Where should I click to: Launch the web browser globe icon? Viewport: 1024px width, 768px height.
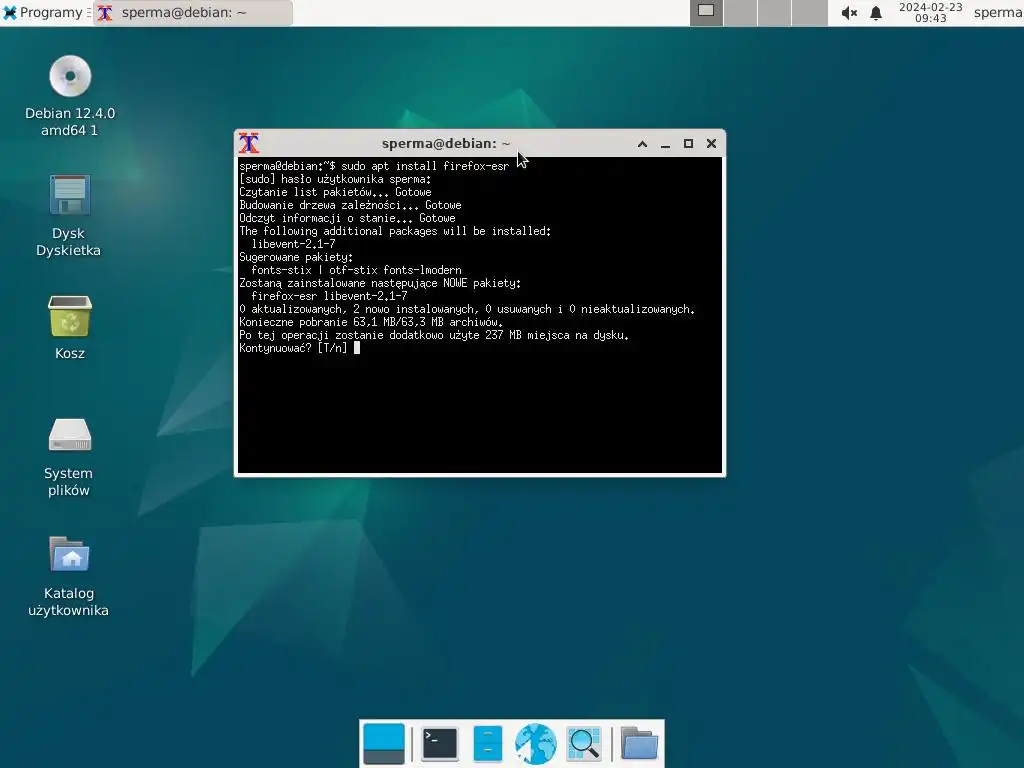pyautogui.click(x=536, y=743)
